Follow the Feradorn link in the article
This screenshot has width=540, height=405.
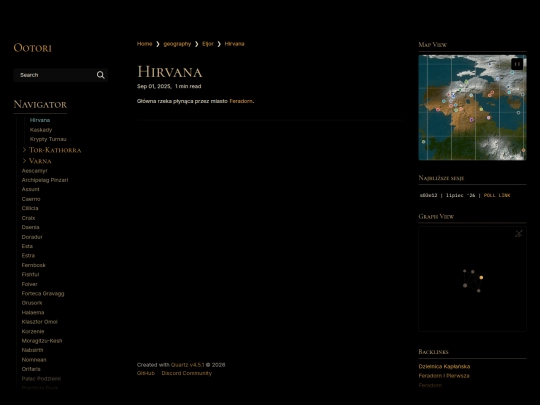click(241, 101)
